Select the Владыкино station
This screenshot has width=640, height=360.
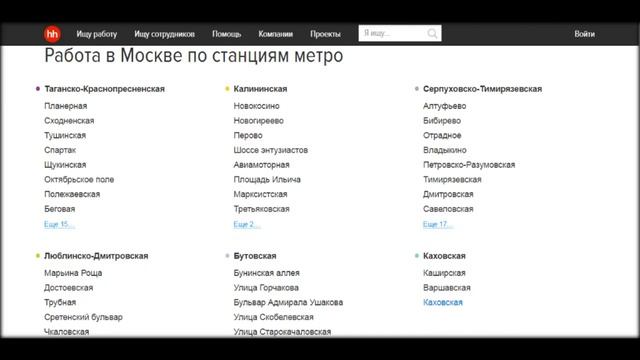tap(444, 150)
